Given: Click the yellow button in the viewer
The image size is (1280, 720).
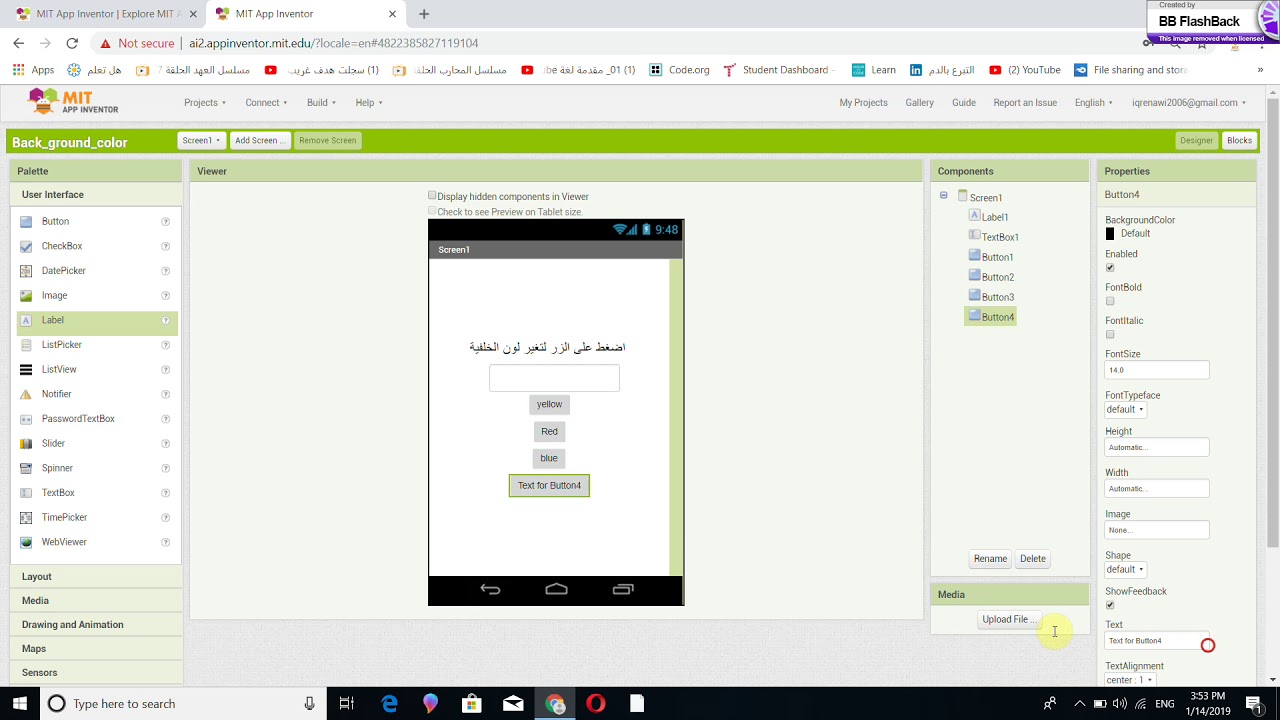Looking at the screenshot, I should tap(549, 404).
